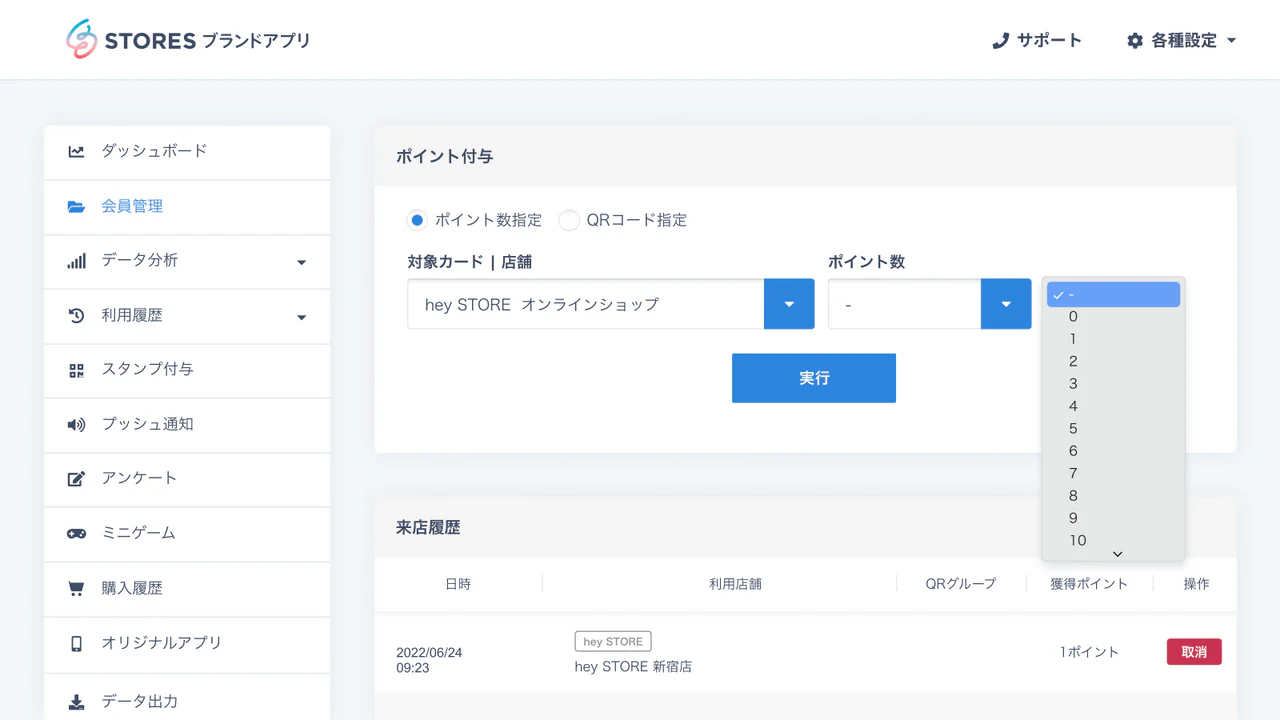Open 会員管理 in sidebar
Screen dimensions: 1280x720
(187, 207)
